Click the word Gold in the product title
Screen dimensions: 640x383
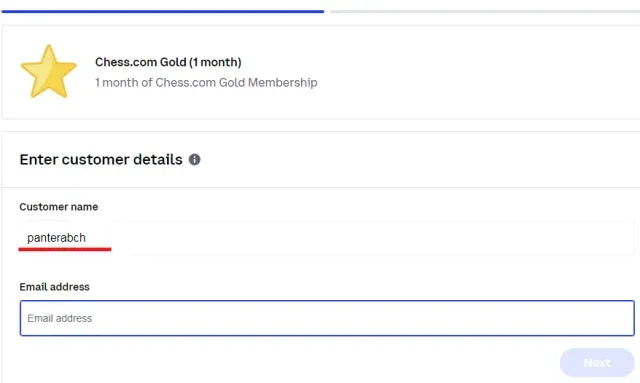coord(173,62)
